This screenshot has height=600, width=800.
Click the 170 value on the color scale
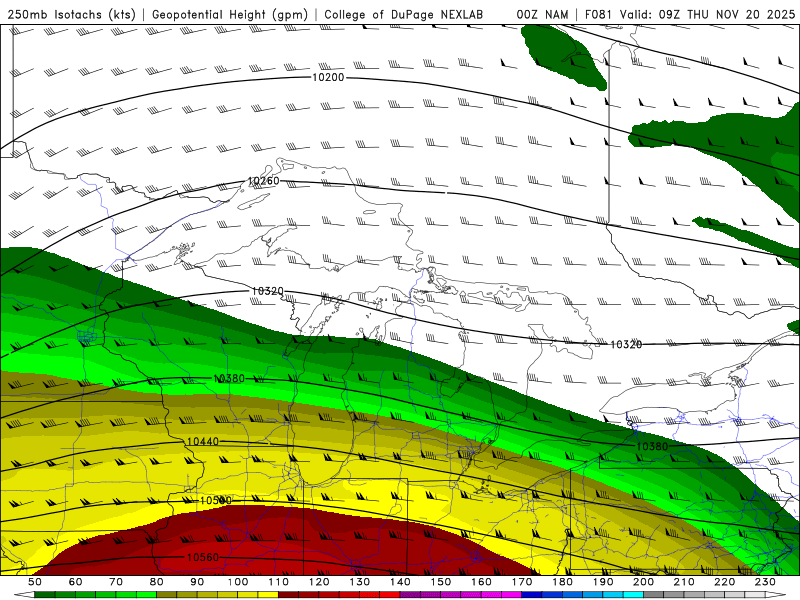(x=522, y=582)
